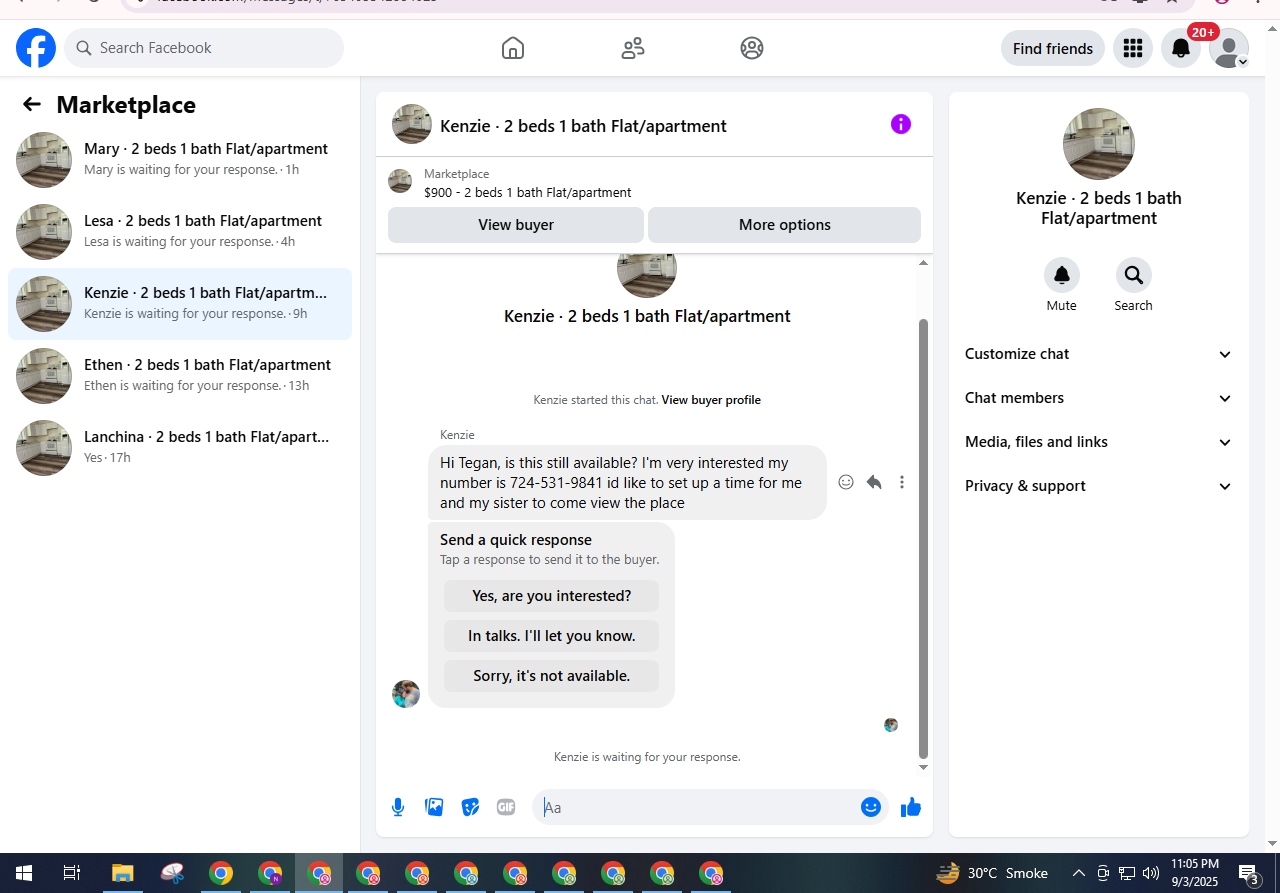Search in conversation with the magnifier icon
The image size is (1280, 893).
[1134, 275]
